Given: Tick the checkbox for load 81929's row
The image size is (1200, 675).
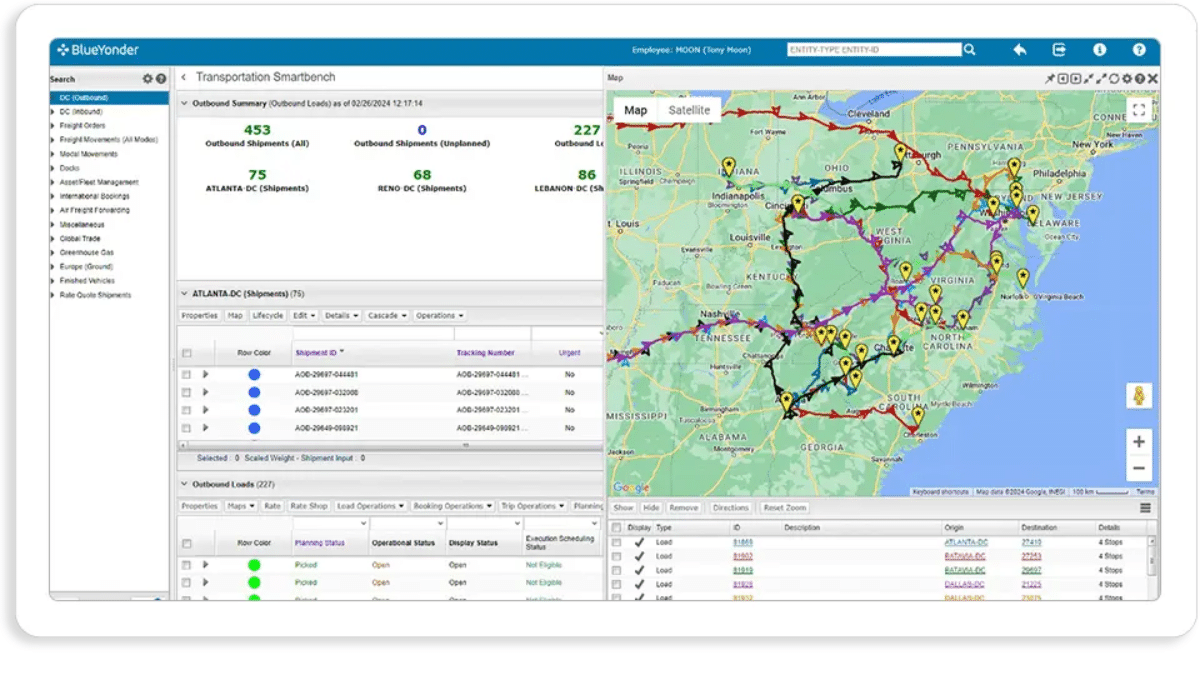Looking at the screenshot, I should [619, 585].
